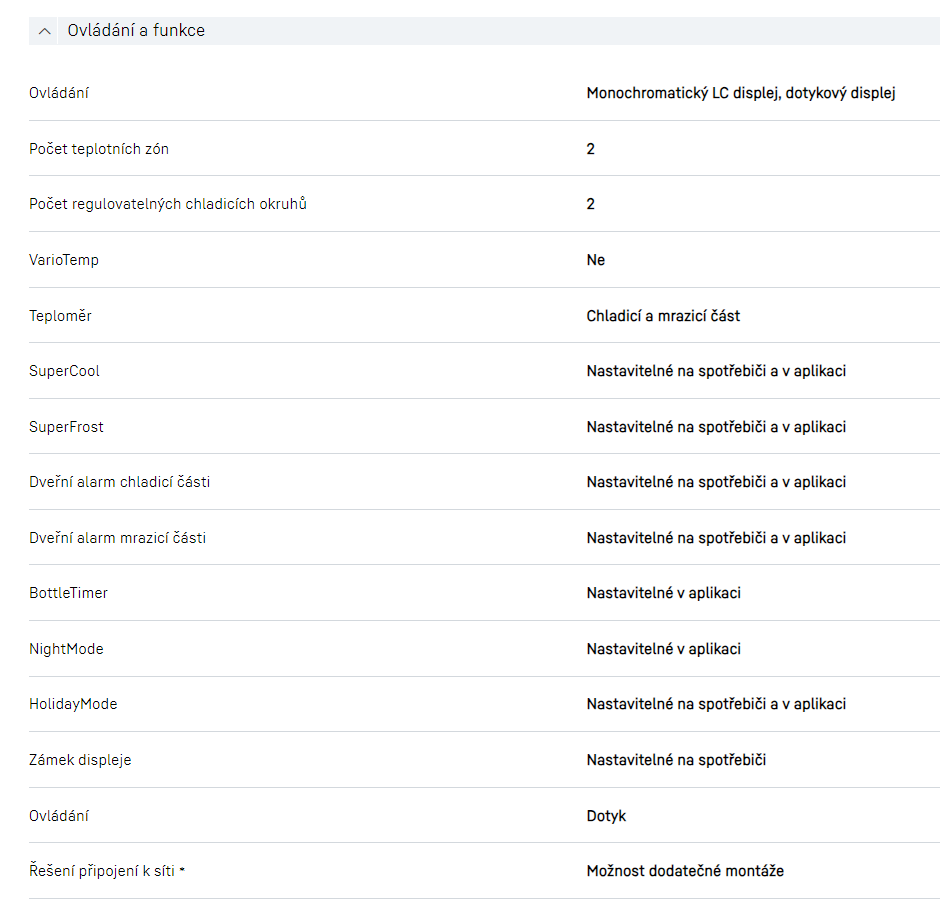Image resolution: width=940 pixels, height=900 pixels.
Task: Click the Zámek displeje row label
Action: point(80,760)
